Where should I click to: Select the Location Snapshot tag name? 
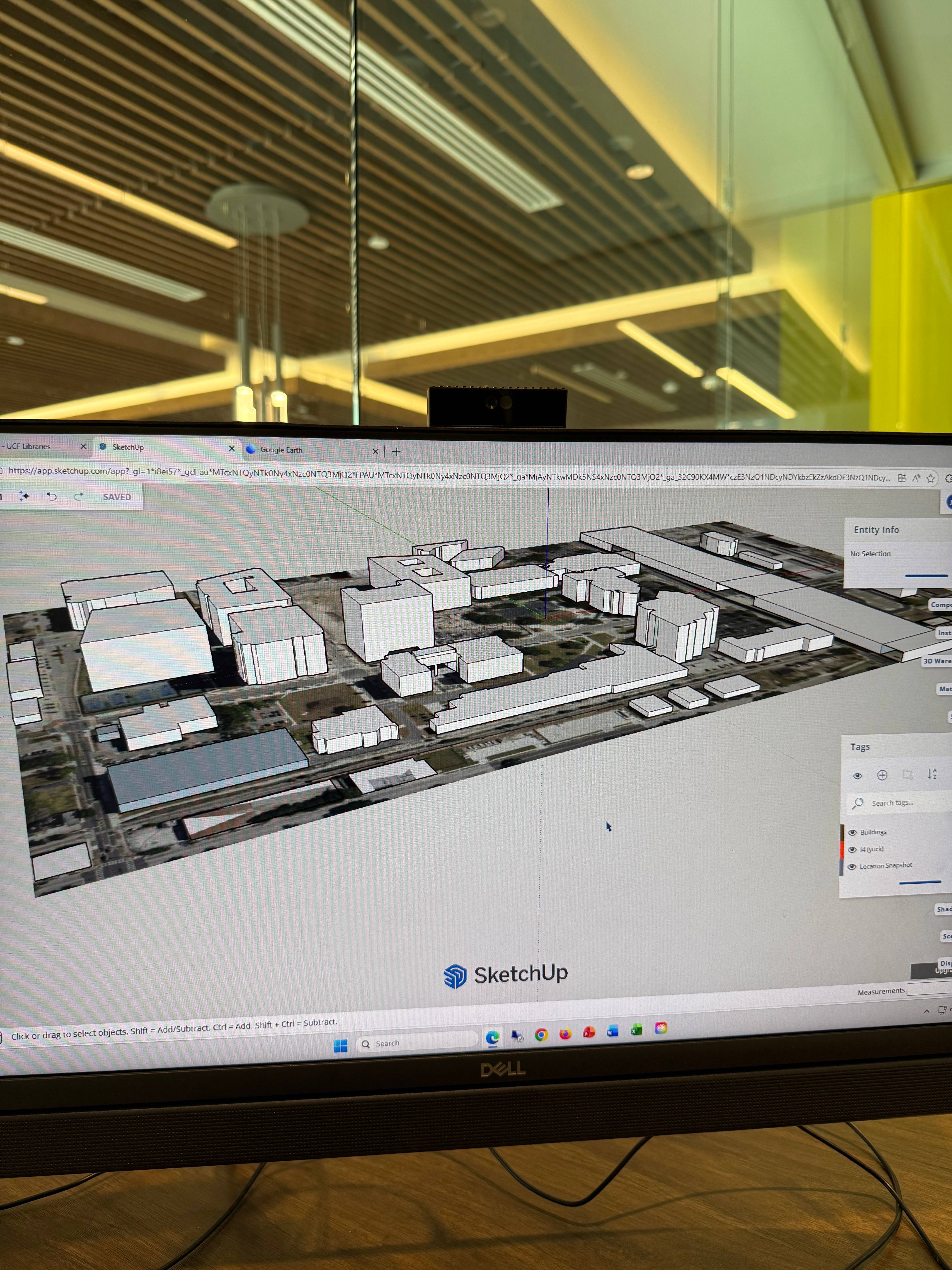click(x=886, y=866)
